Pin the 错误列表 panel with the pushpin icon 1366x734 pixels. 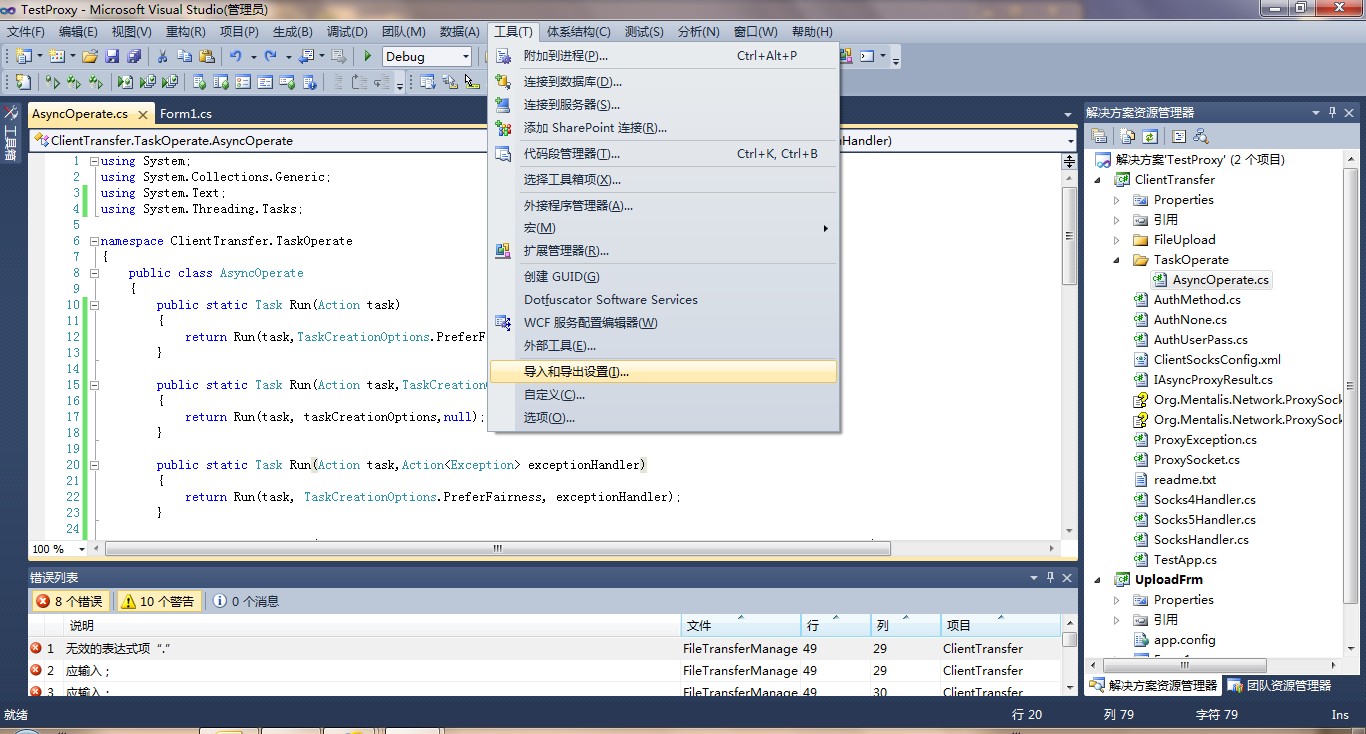click(x=1050, y=577)
